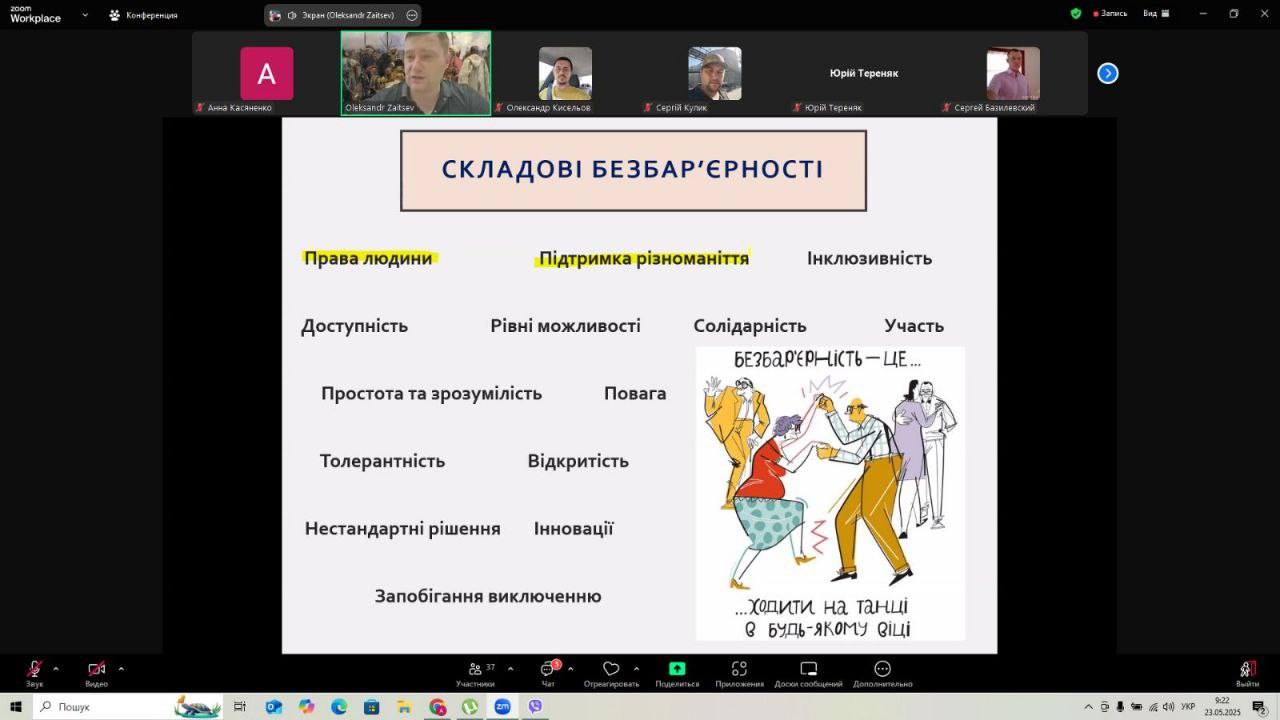Unmute the microphone
The width and height of the screenshot is (1280, 720).
(x=35, y=673)
